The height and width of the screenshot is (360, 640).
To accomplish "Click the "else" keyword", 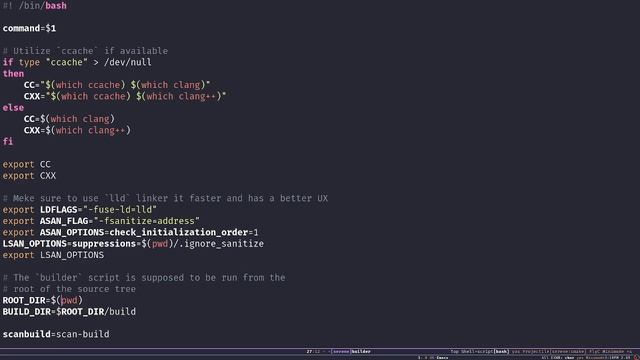I will click(x=13, y=108).
